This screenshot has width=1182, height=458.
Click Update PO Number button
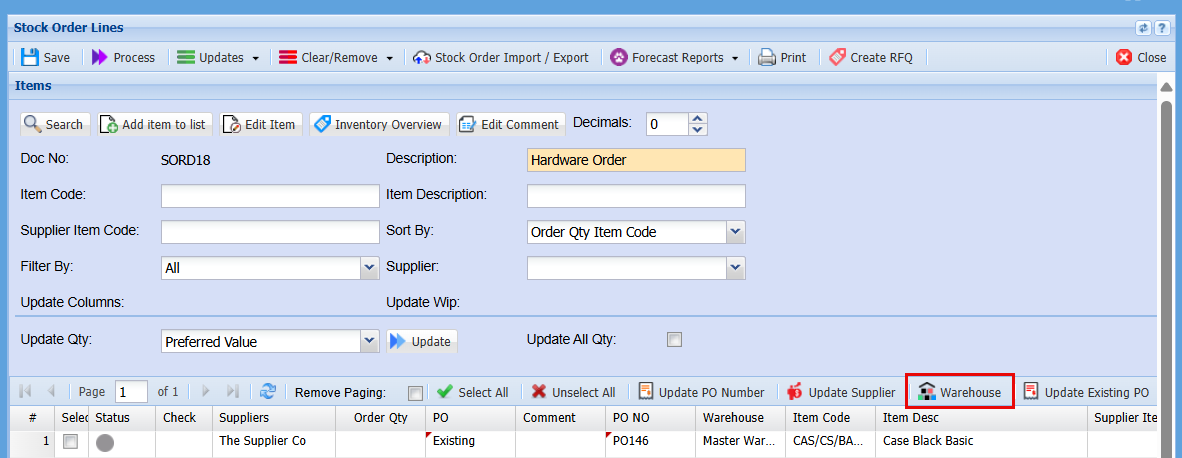click(702, 392)
